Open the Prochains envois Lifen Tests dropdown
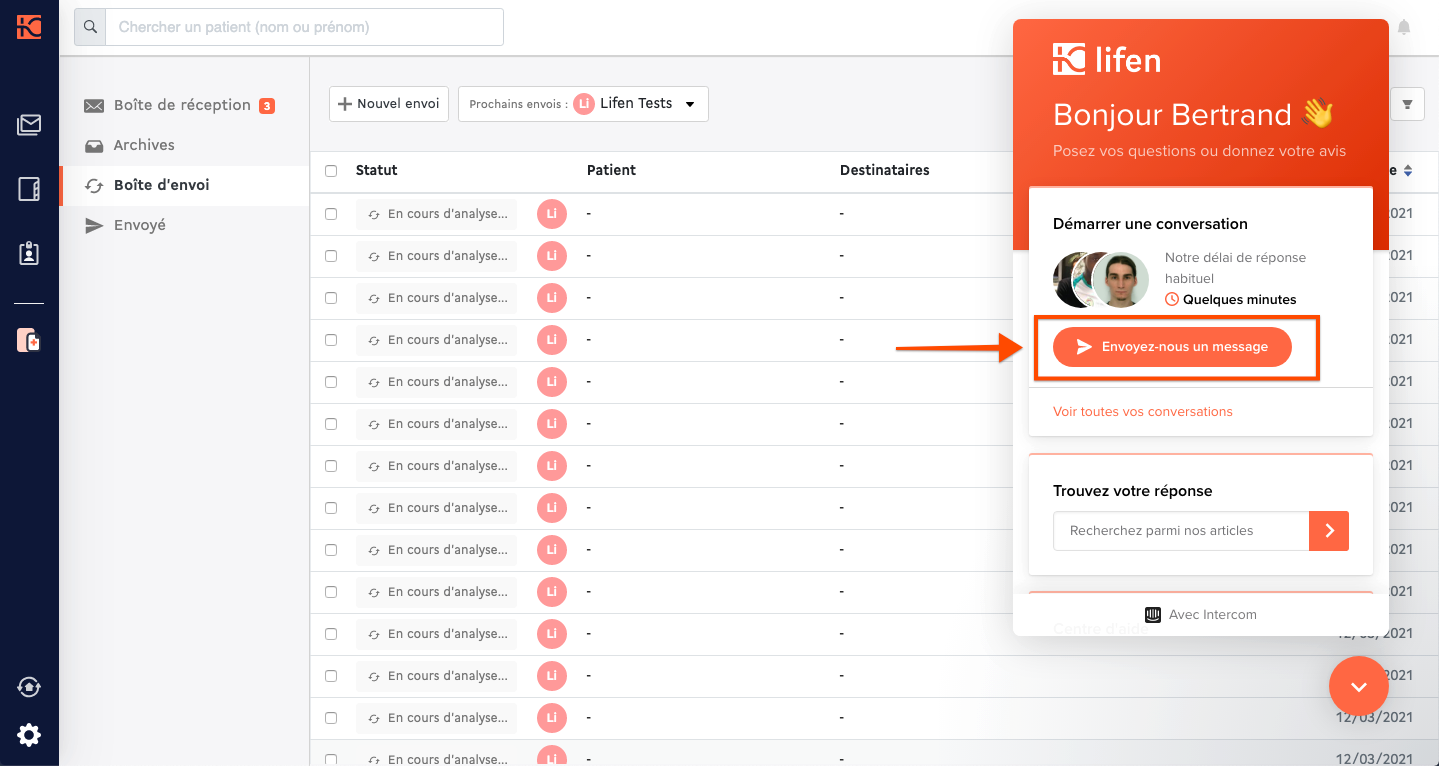This screenshot has height=766, width=1439. point(583,104)
